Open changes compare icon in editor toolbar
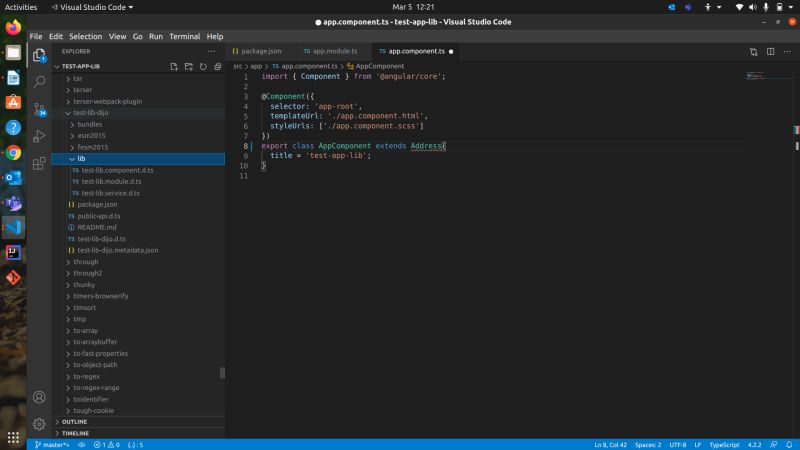800x450 pixels. pyautogui.click(x=754, y=52)
